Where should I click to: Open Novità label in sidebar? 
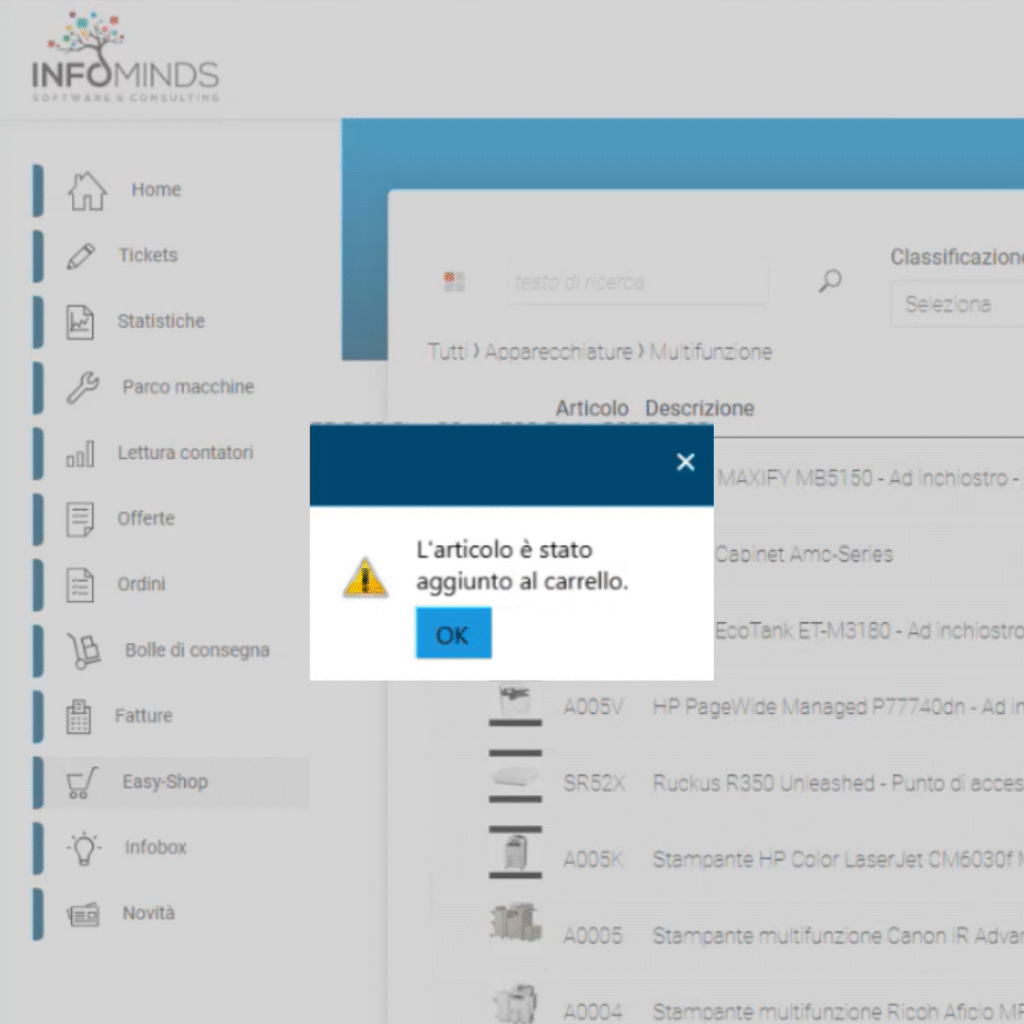point(148,913)
